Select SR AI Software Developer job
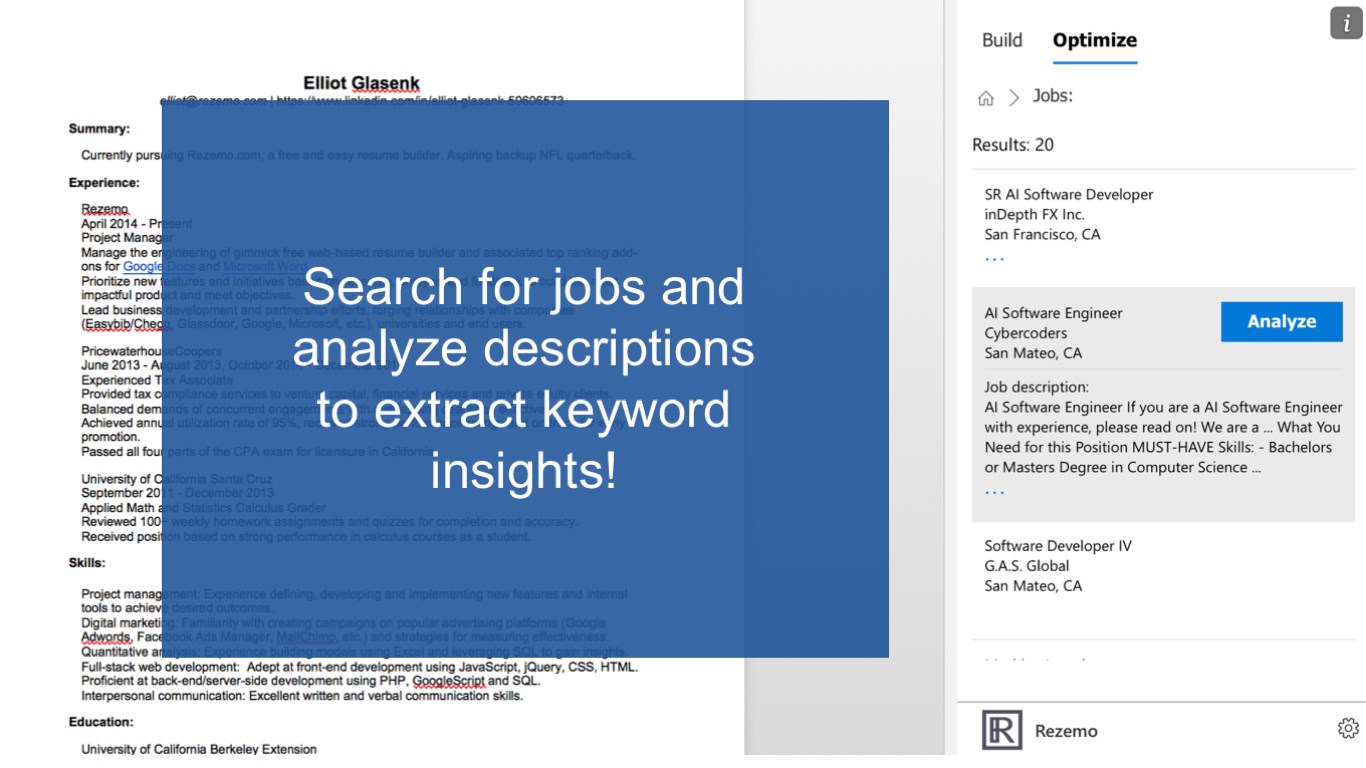The image size is (1366, 768). [1069, 195]
